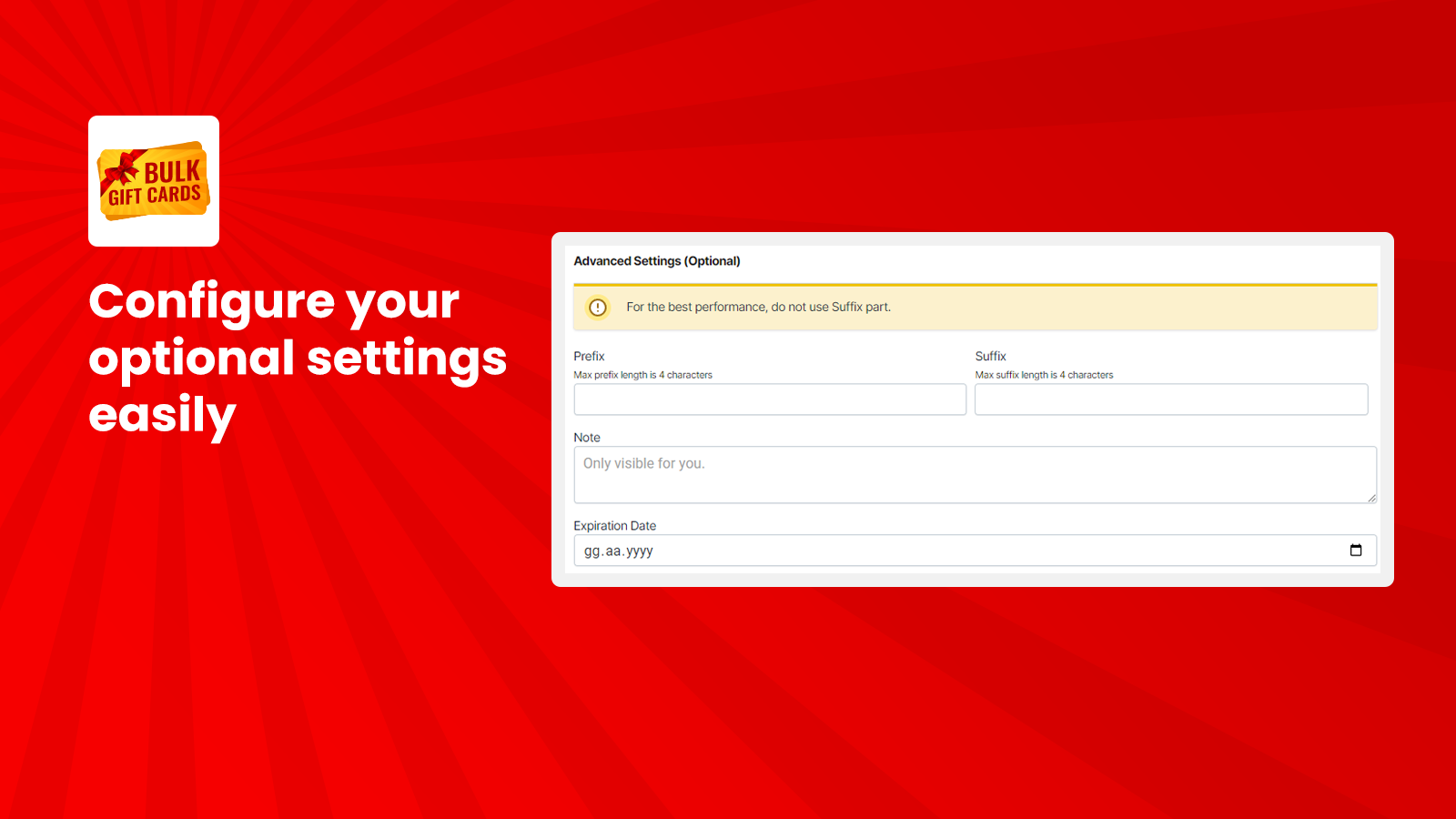Click into the Prefix input field
Screen dimensions: 1456x819
[770, 399]
